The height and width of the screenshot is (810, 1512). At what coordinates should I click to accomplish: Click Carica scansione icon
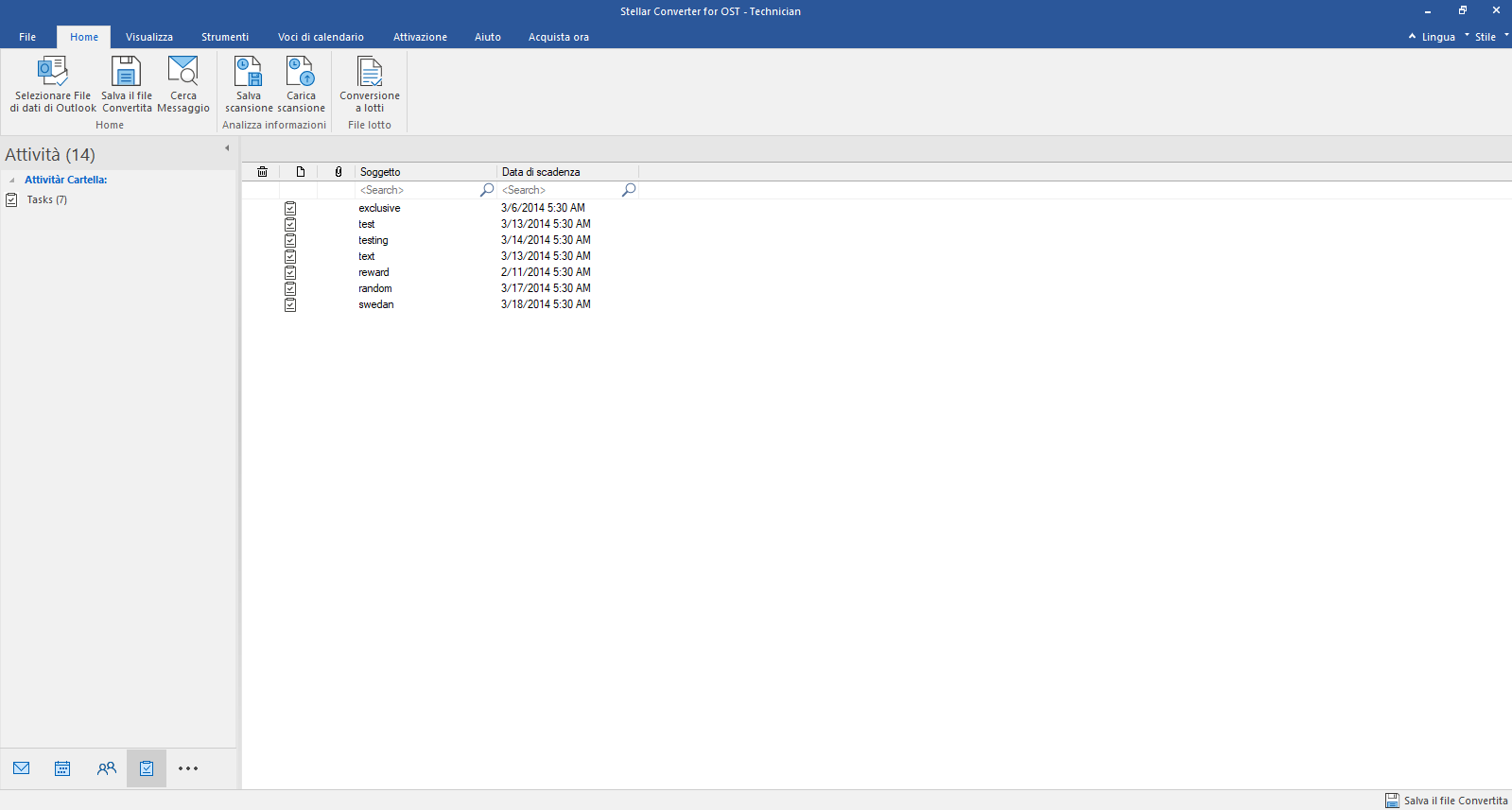click(301, 71)
